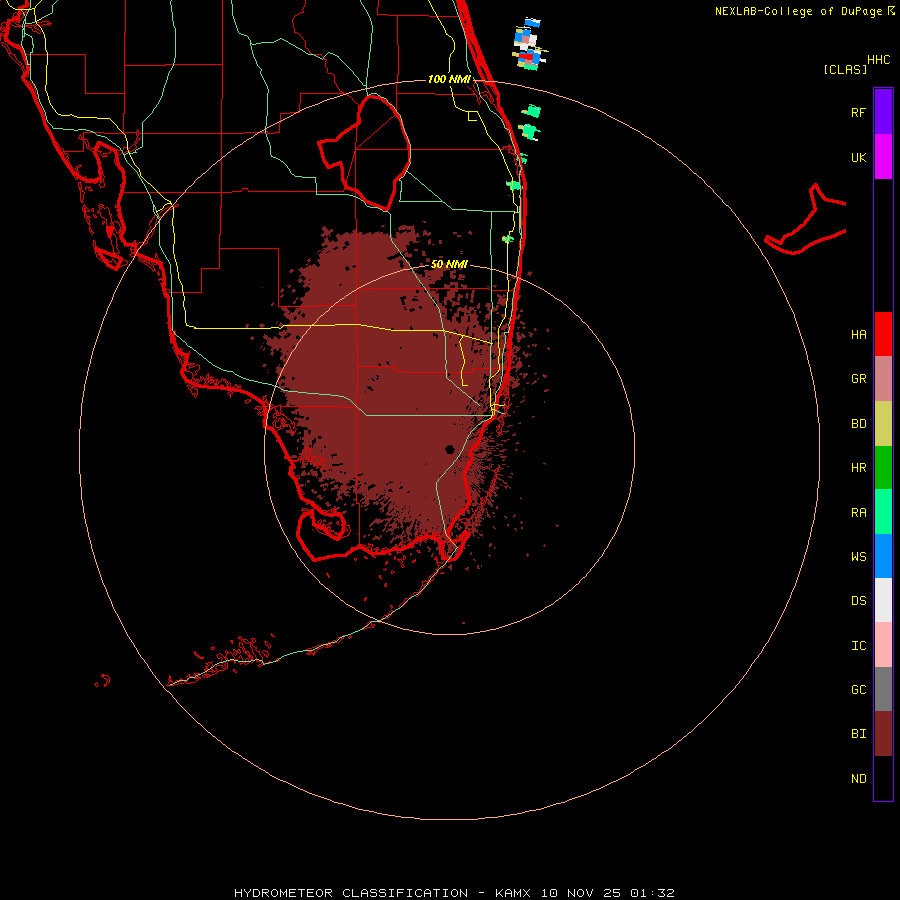Image resolution: width=900 pixels, height=900 pixels.
Task: Click the IC pink legend swatch
Action: pos(883,645)
